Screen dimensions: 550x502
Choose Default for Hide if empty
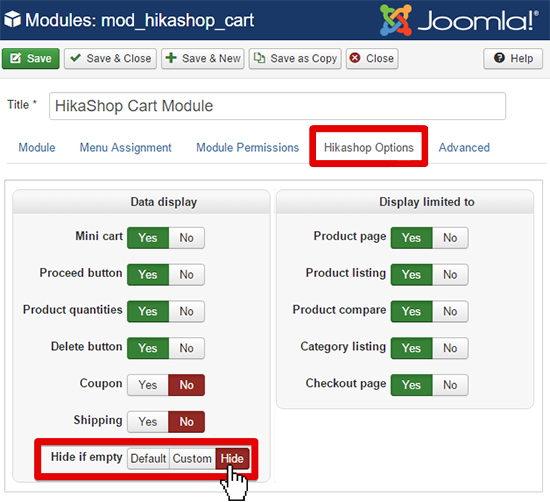coord(148,459)
